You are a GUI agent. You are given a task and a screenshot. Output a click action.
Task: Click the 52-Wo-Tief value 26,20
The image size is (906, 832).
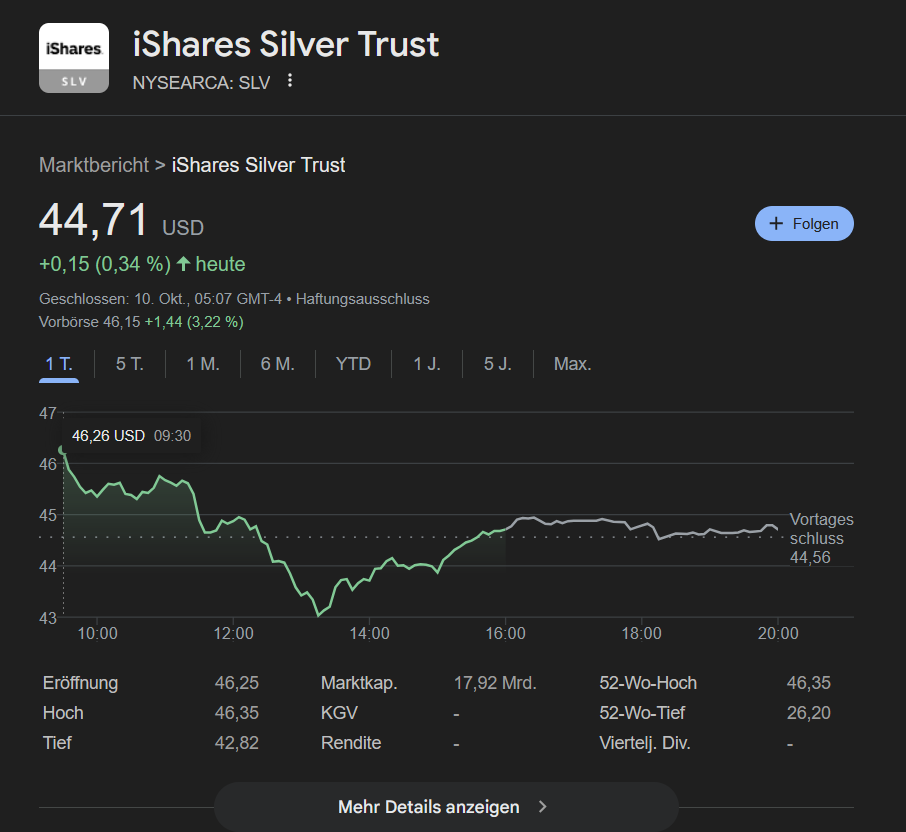click(808, 713)
